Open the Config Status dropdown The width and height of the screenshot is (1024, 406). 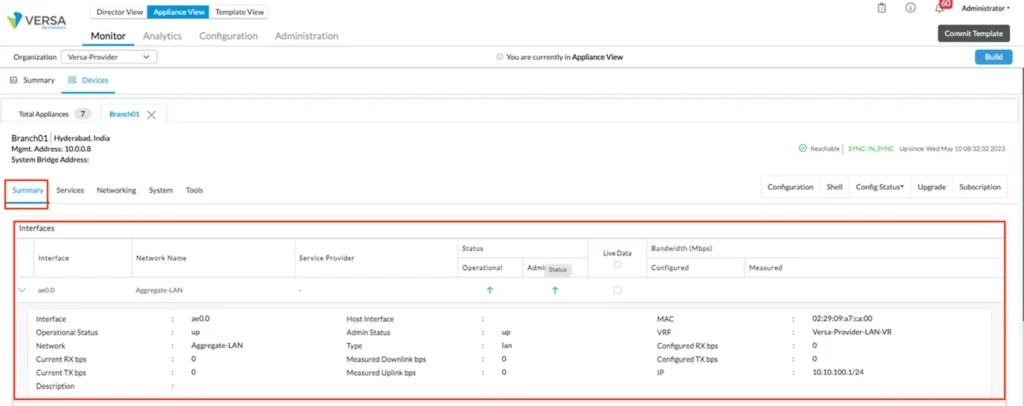coord(880,187)
